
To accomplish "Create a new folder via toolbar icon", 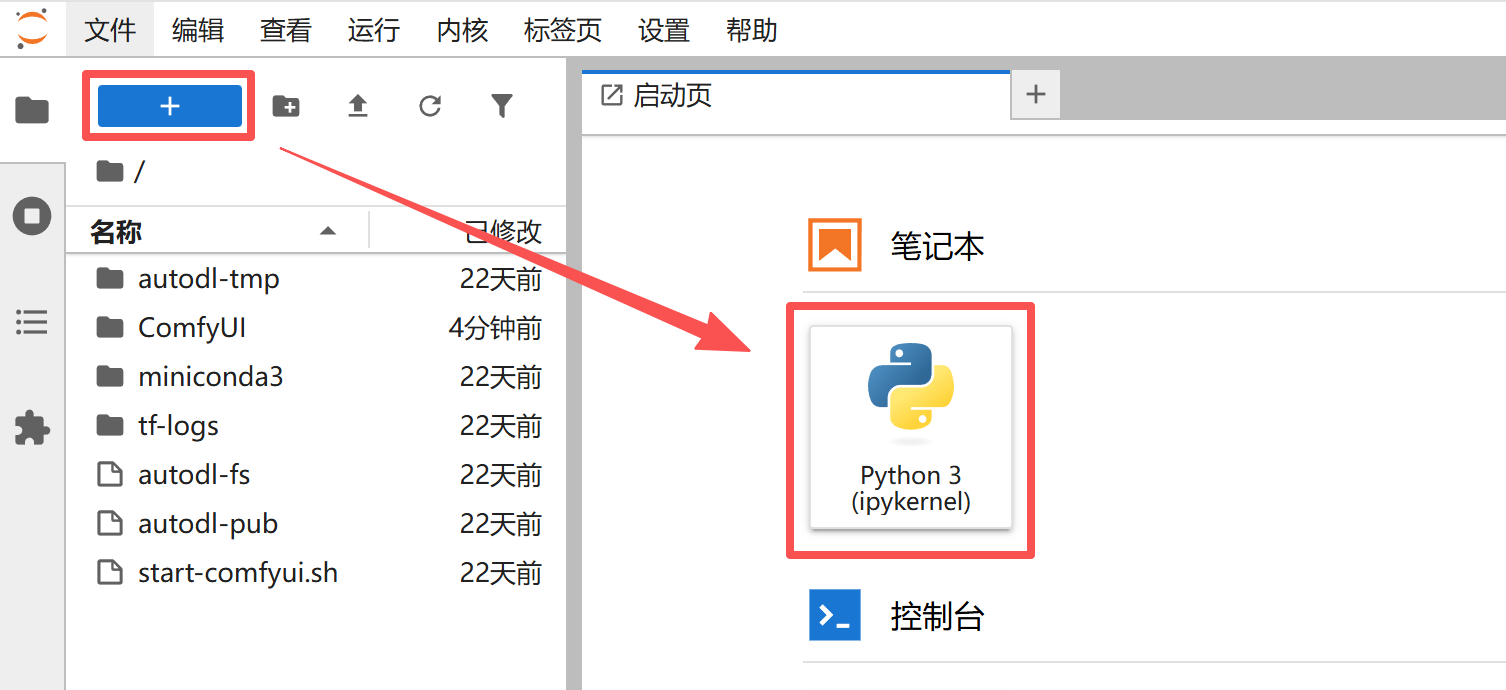I will (x=286, y=106).
